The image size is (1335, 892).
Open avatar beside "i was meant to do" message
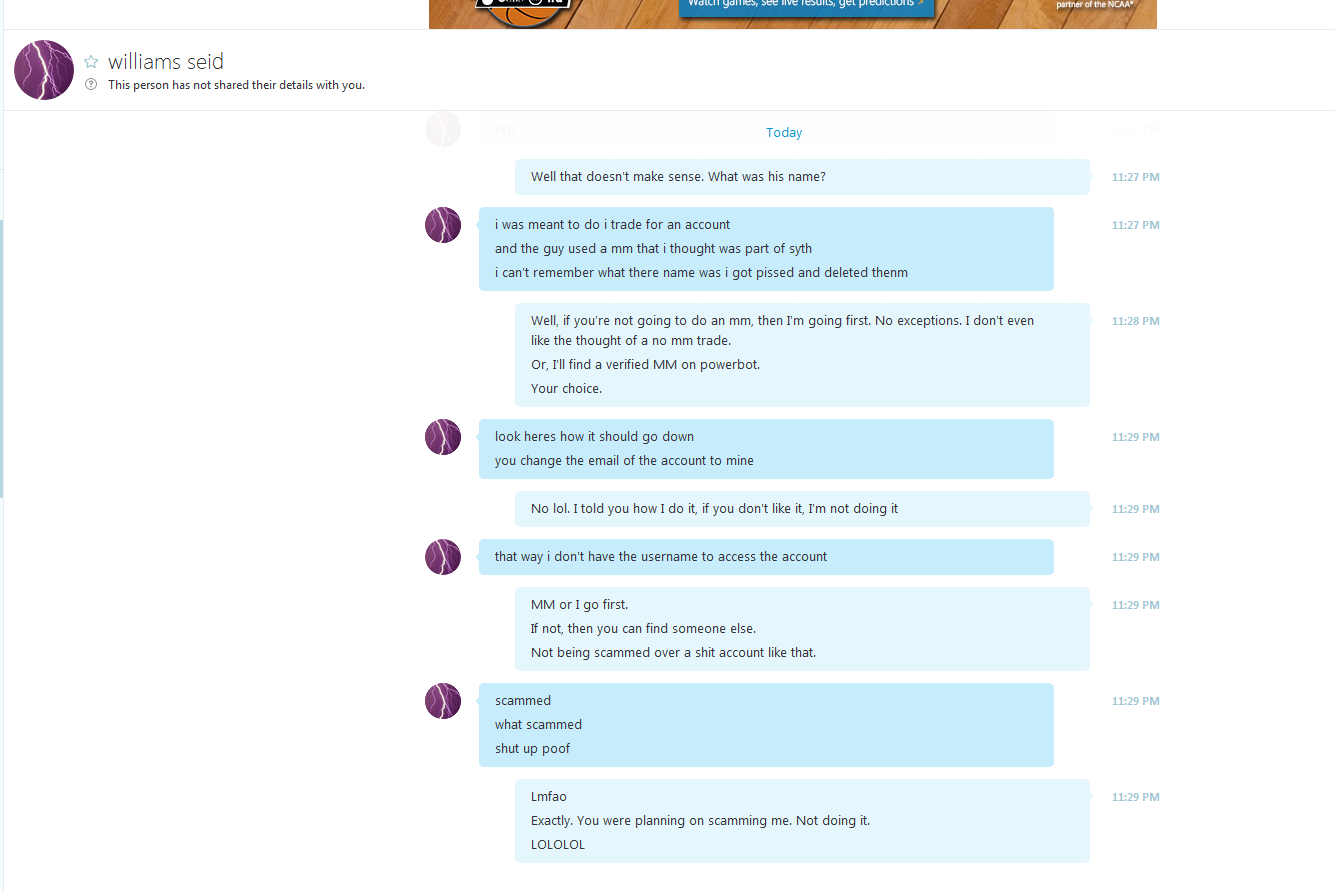click(443, 225)
